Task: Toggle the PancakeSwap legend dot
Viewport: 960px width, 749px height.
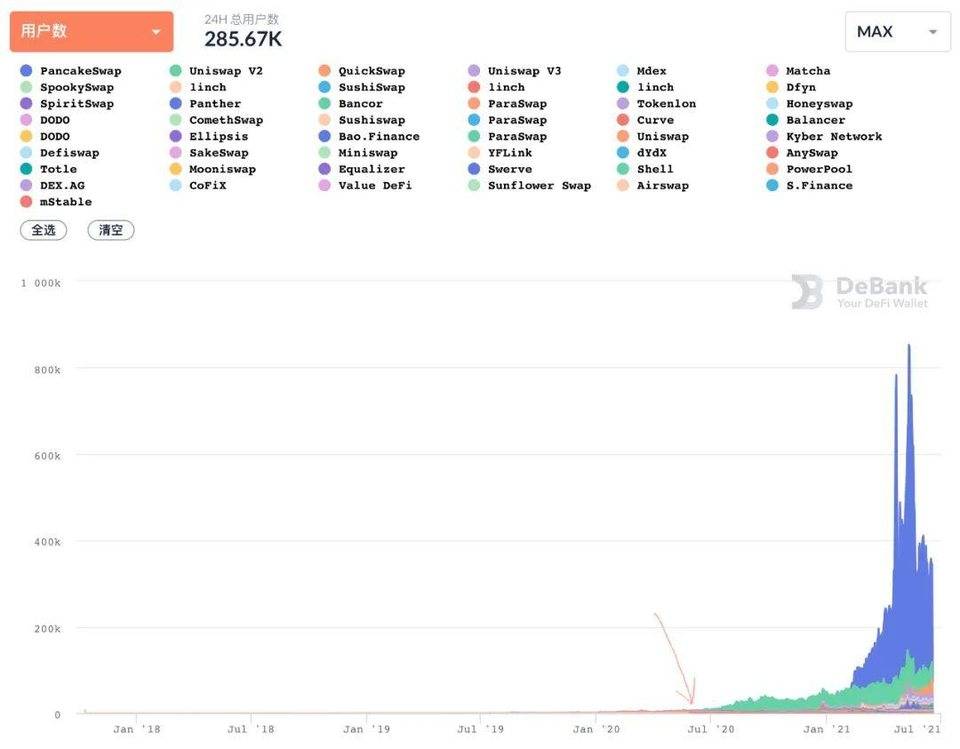Action: pyautogui.click(x=26, y=70)
